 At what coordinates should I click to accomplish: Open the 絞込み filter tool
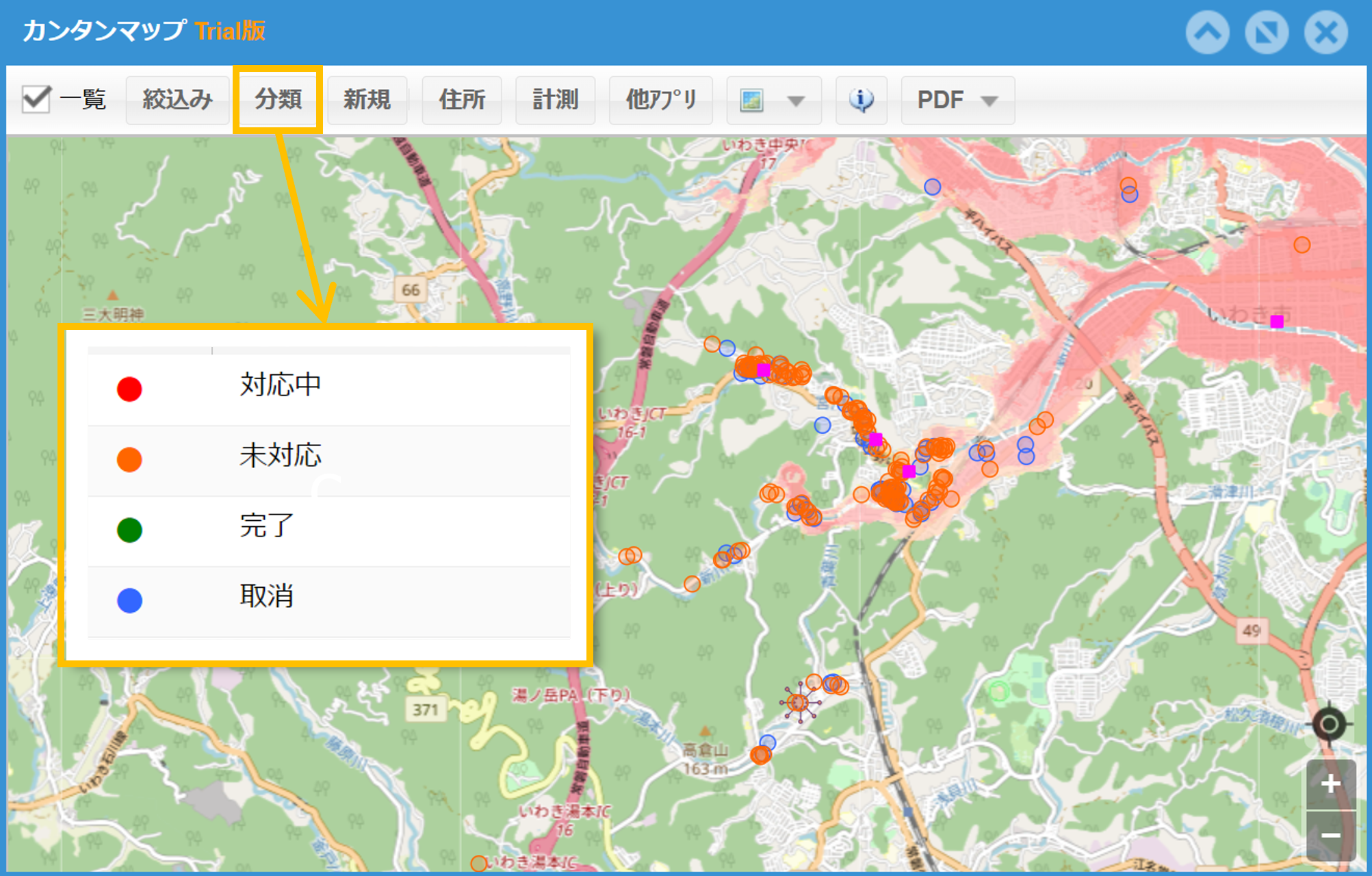click(x=177, y=100)
